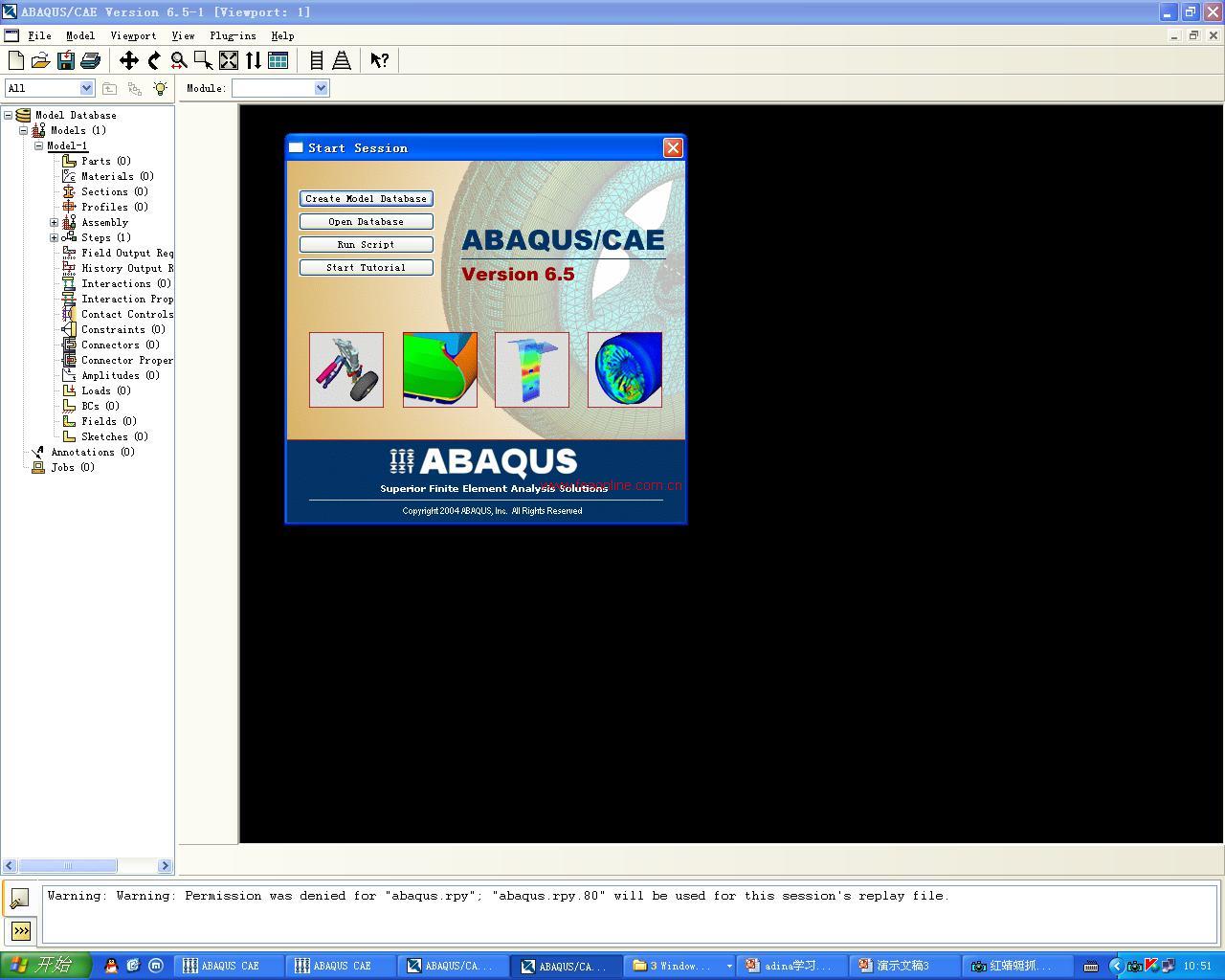Viewport: 1225px width, 980px height.
Task: Click the lightbulb icon in model tree toolbar
Action: [160, 88]
